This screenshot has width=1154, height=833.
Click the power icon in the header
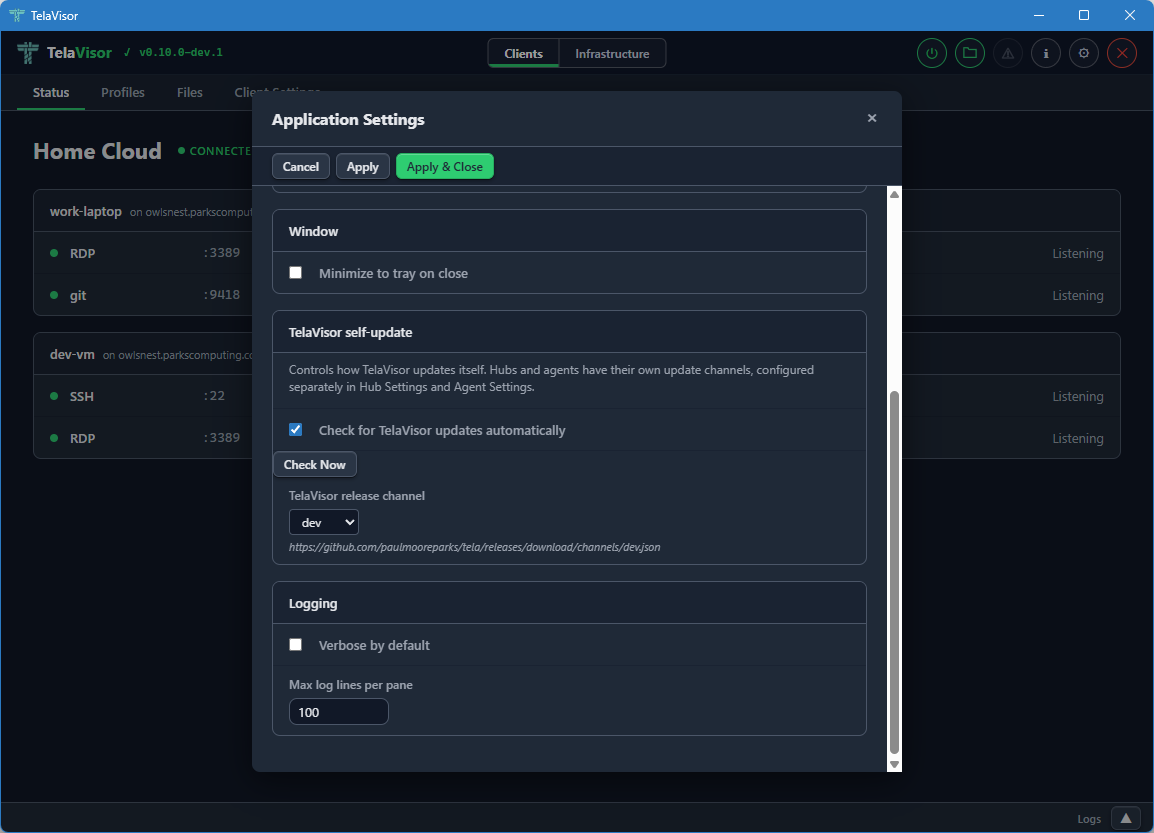point(931,52)
